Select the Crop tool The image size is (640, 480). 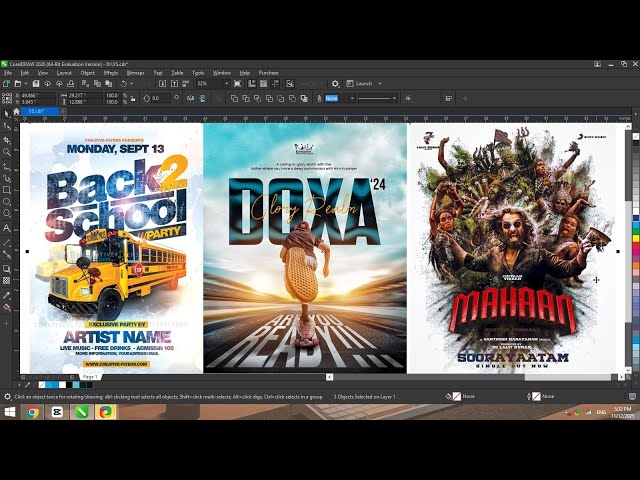pos(7,140)
